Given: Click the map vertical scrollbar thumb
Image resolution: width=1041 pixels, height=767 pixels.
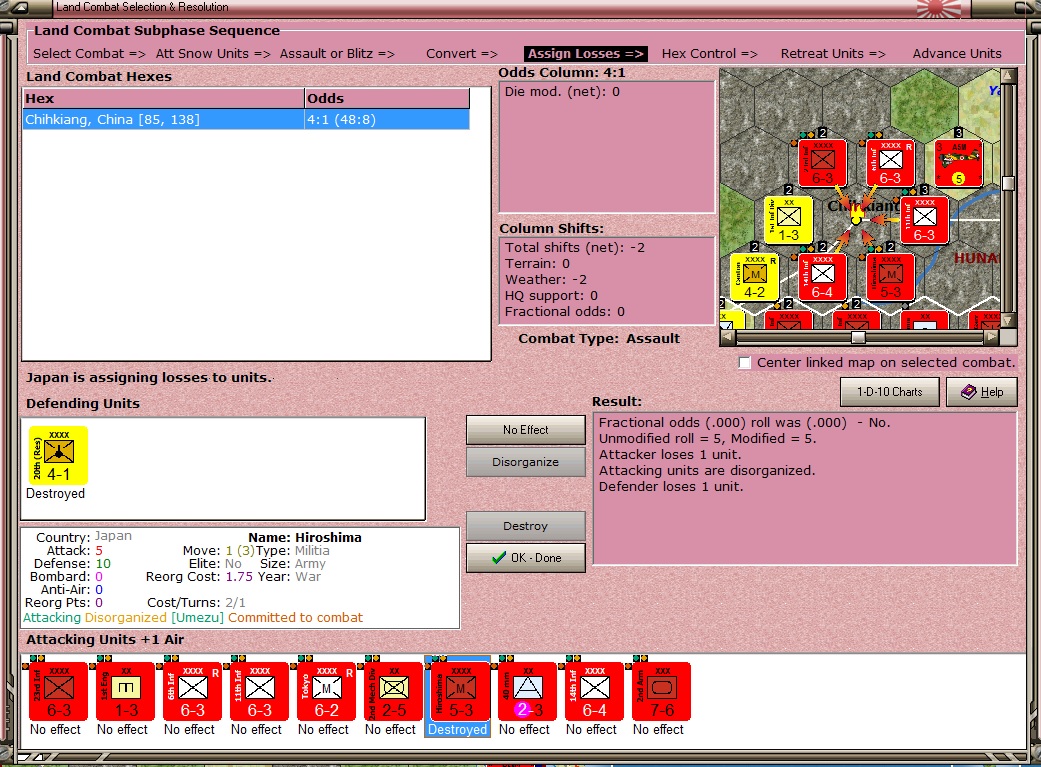Looking at the screenshot, I should click(x=1008, y=183).
